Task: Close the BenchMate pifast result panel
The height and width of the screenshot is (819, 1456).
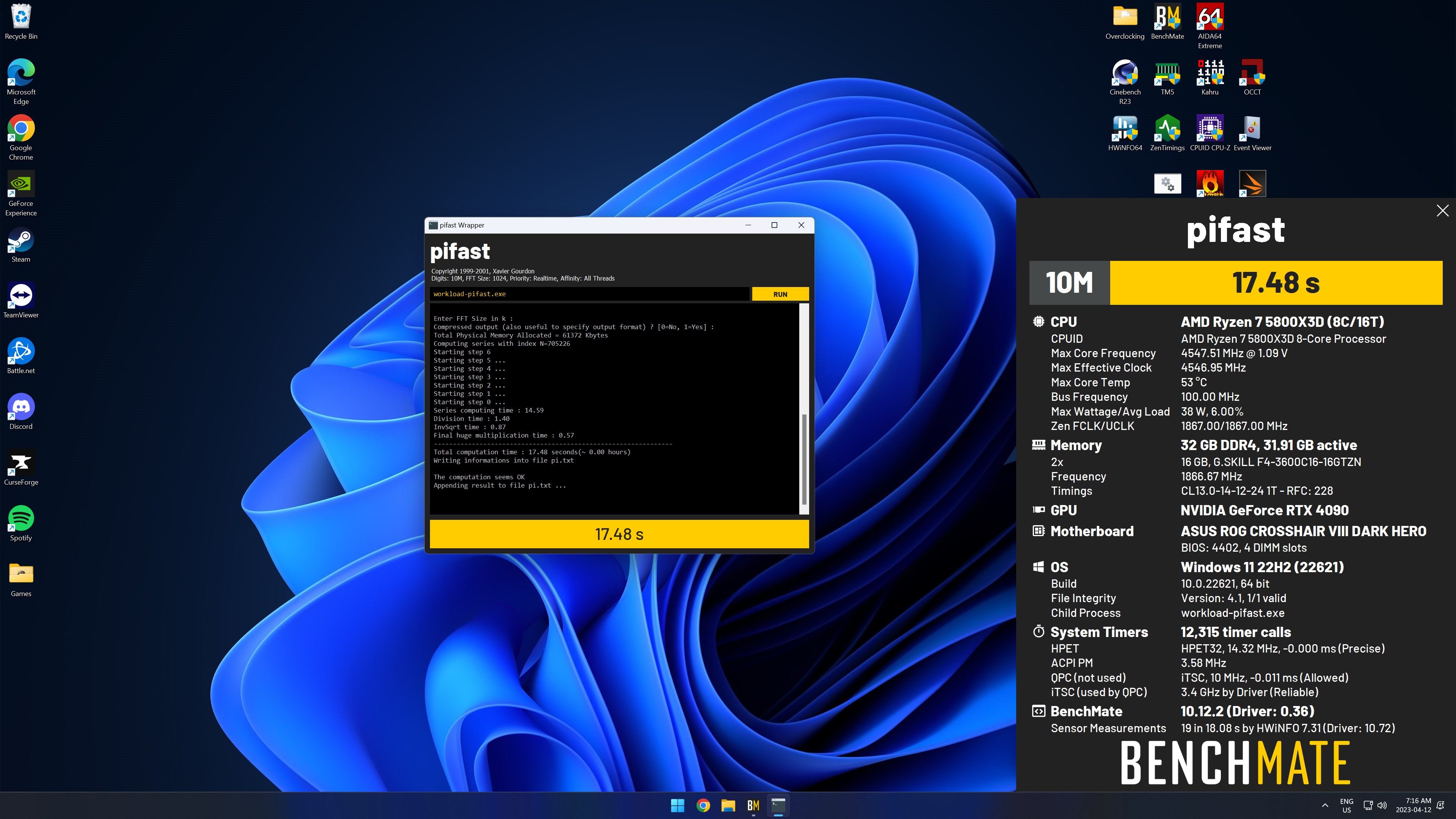Action: [x=1442, y=210]
